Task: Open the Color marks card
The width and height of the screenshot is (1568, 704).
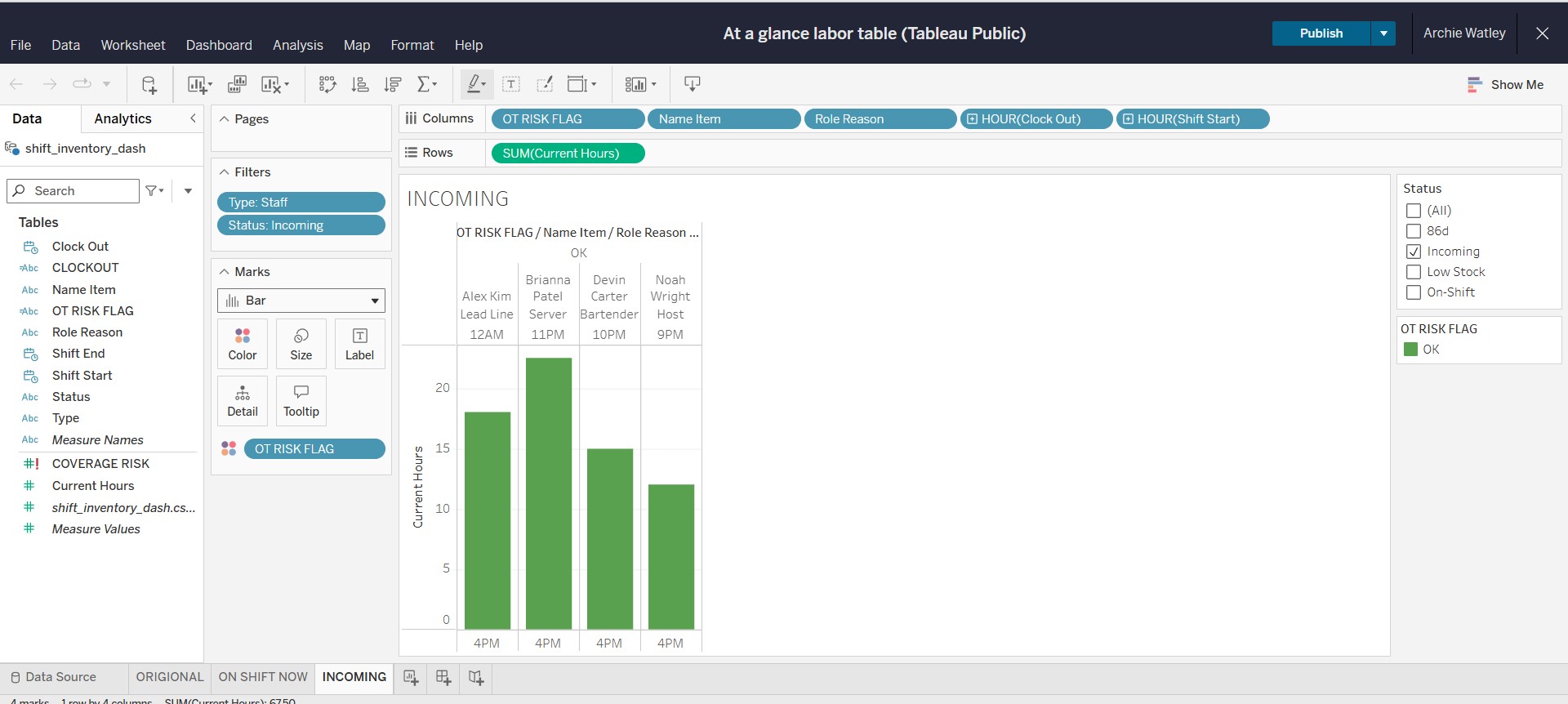Action: click(243, 344)
